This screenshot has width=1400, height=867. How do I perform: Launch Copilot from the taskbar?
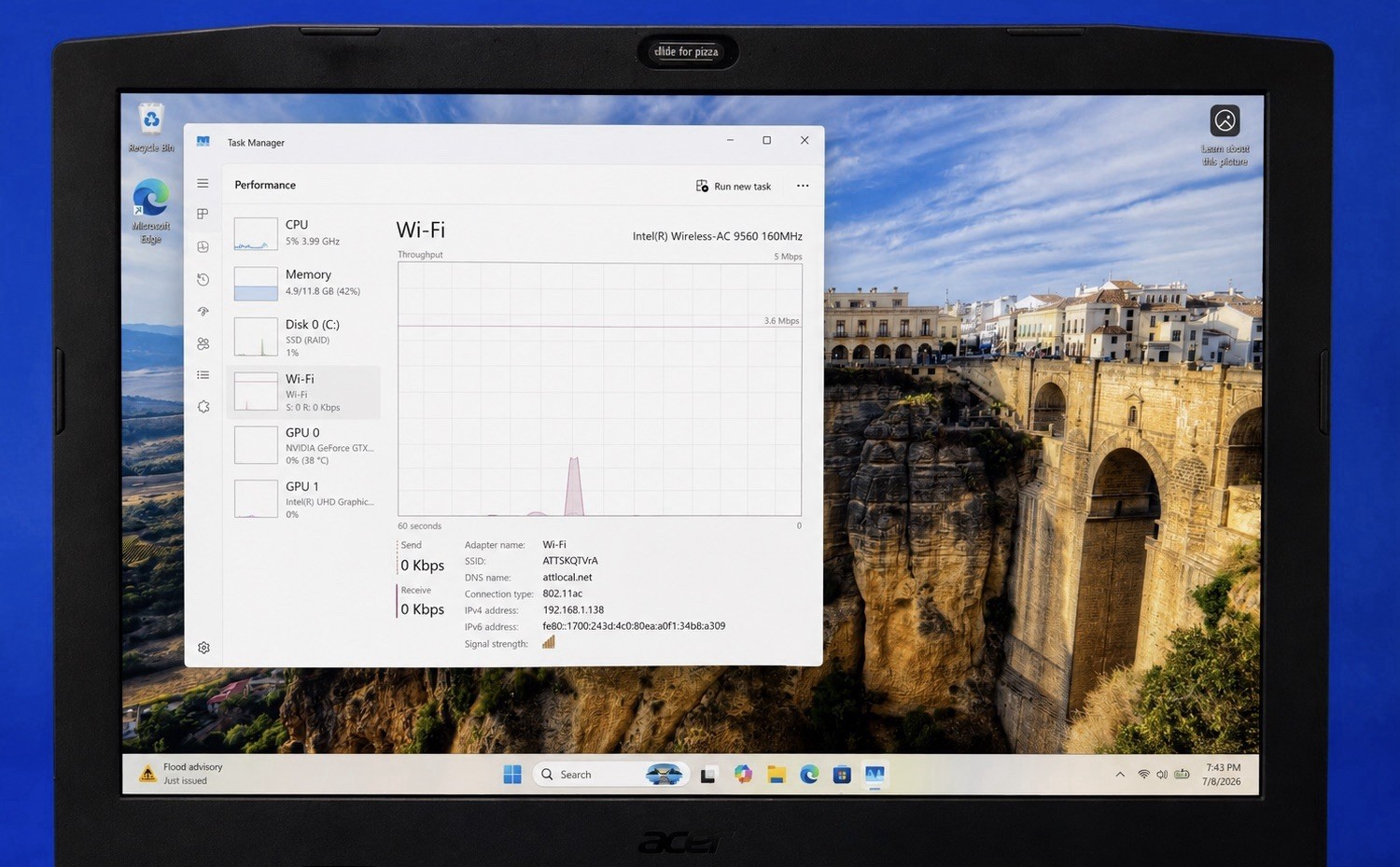743,775
